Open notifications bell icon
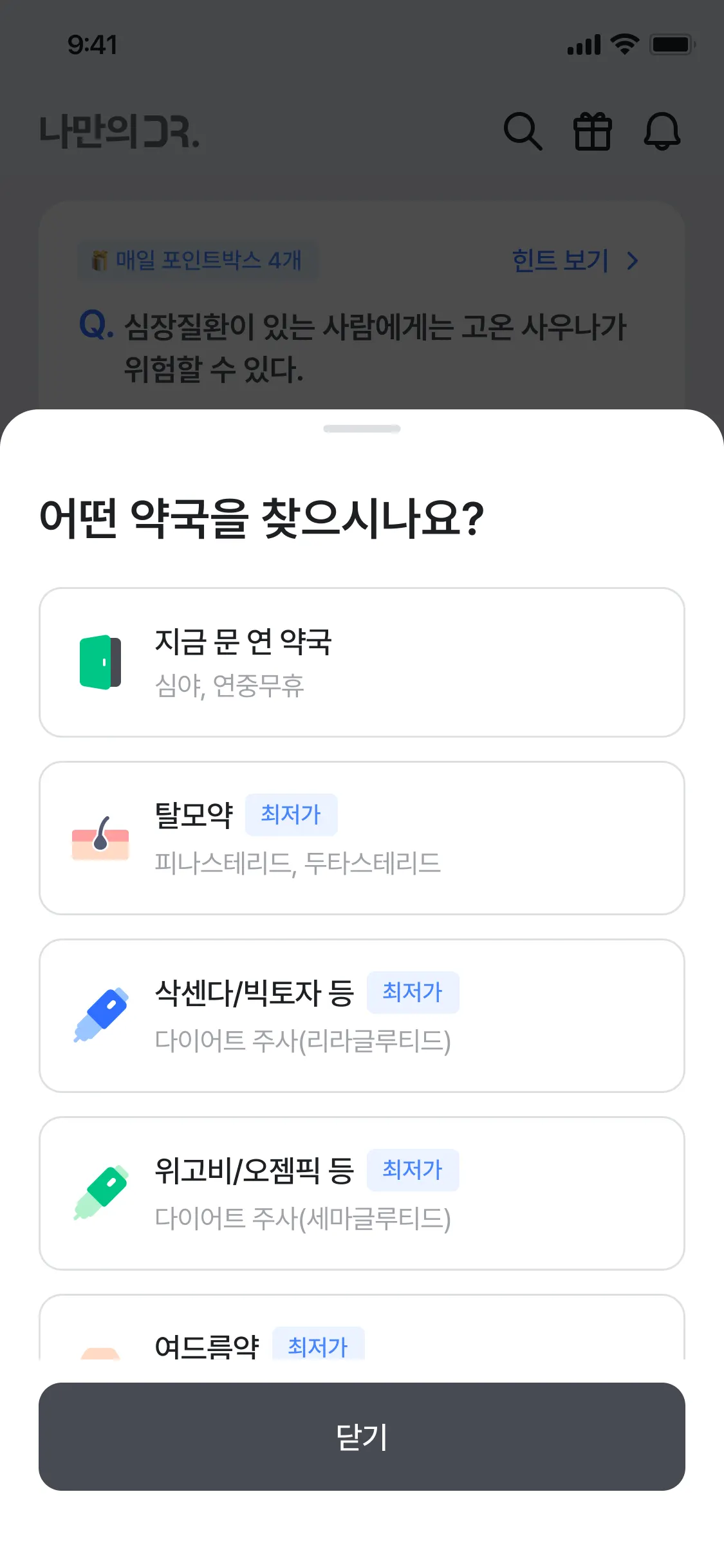Viewport: 724px width, 1568px height. [x=662, y=131]
